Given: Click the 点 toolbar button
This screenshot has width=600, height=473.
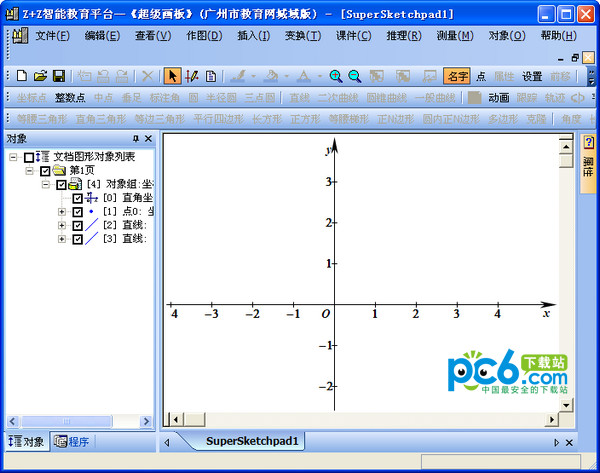Looking at the screenshot, I should [x=481, y=76].
